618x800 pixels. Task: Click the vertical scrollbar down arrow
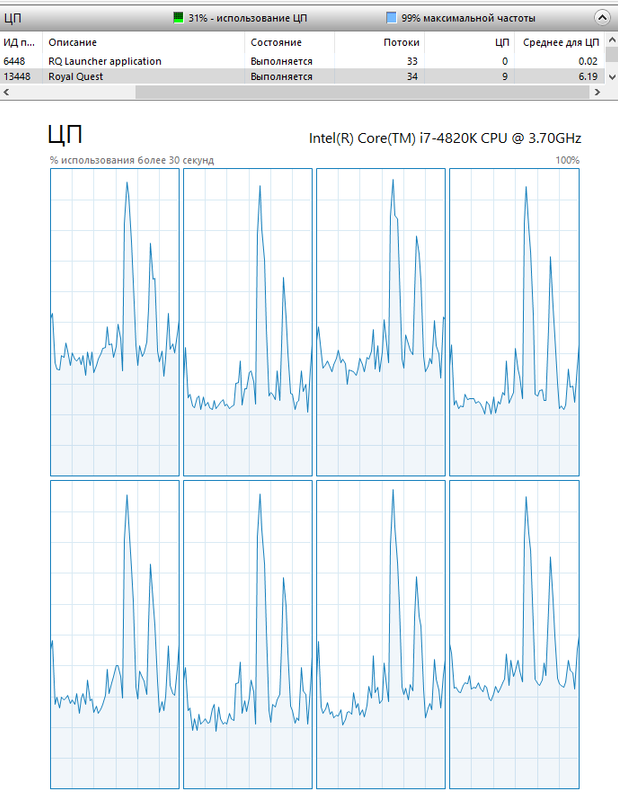(x=612, y=77)
